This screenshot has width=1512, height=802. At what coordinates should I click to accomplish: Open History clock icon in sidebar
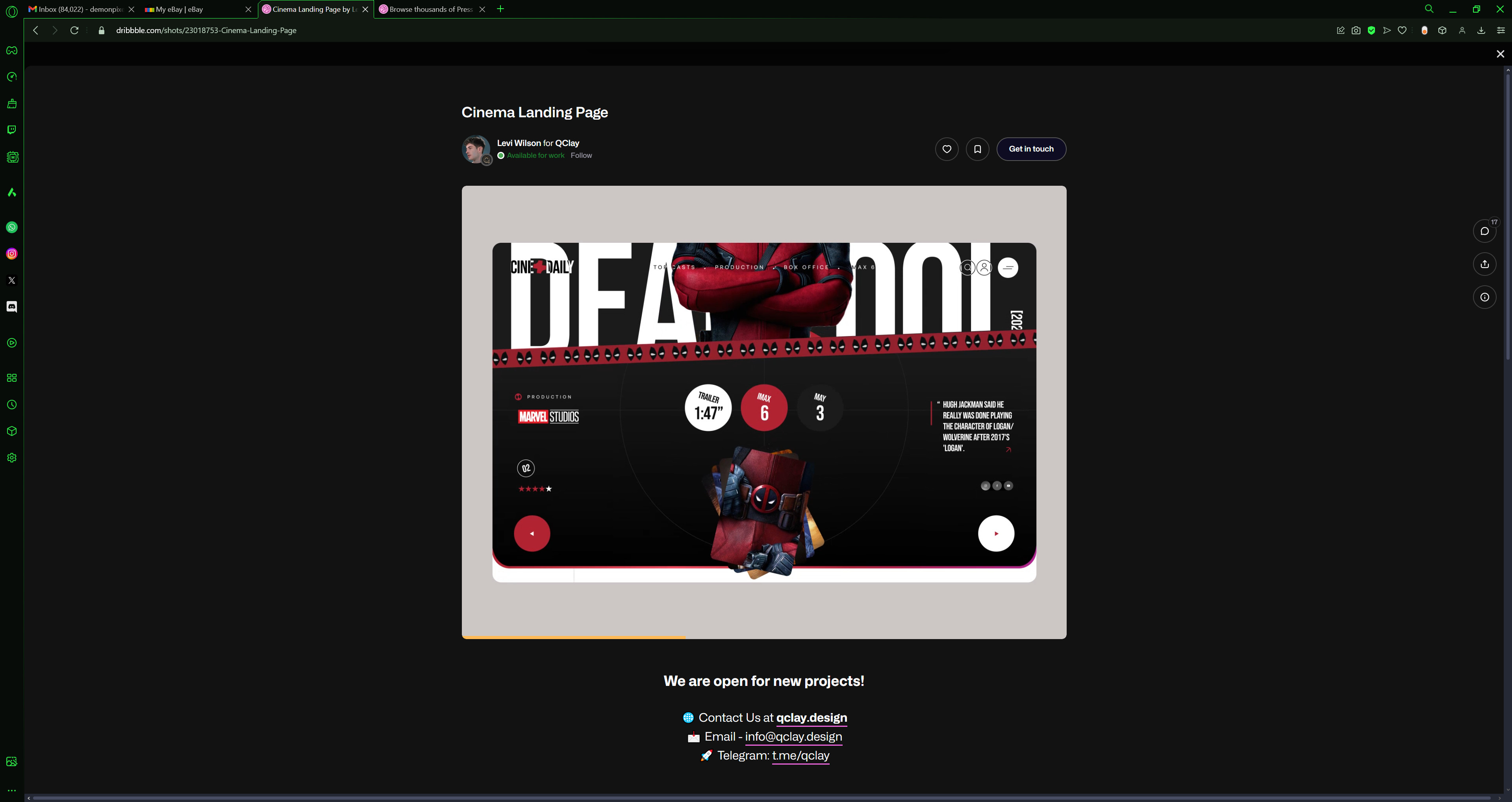coord(12,405)
